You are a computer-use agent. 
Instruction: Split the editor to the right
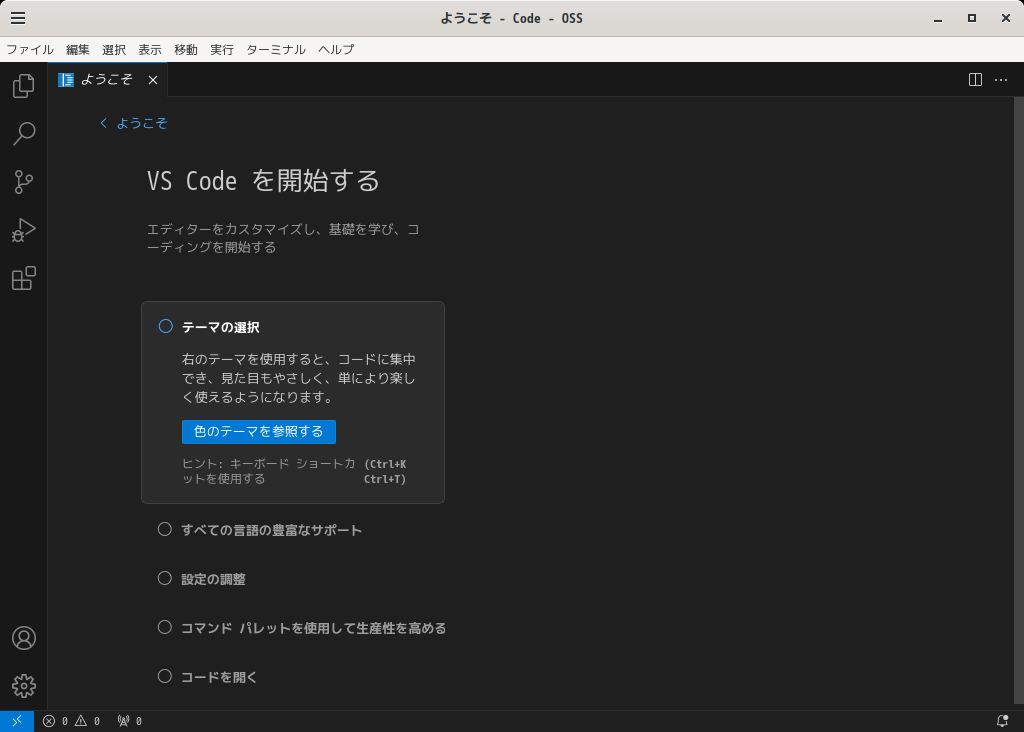point(975,80)
